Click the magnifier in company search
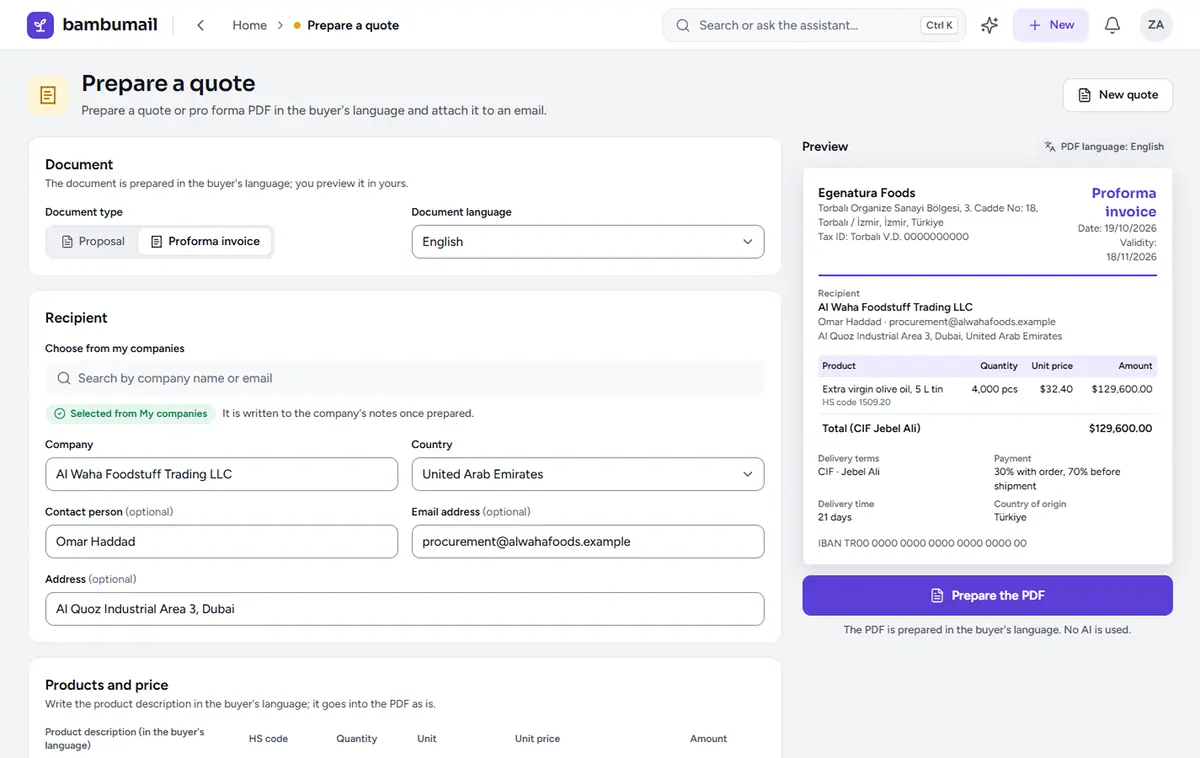1200x758 pixels. point(64,378)
